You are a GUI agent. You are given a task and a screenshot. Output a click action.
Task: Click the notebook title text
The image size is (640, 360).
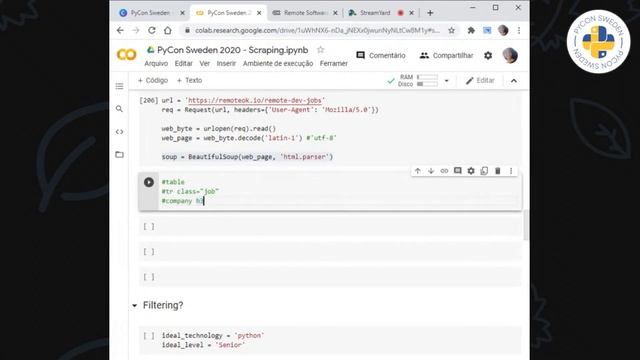pyautogui.click(x=233, y=50)
